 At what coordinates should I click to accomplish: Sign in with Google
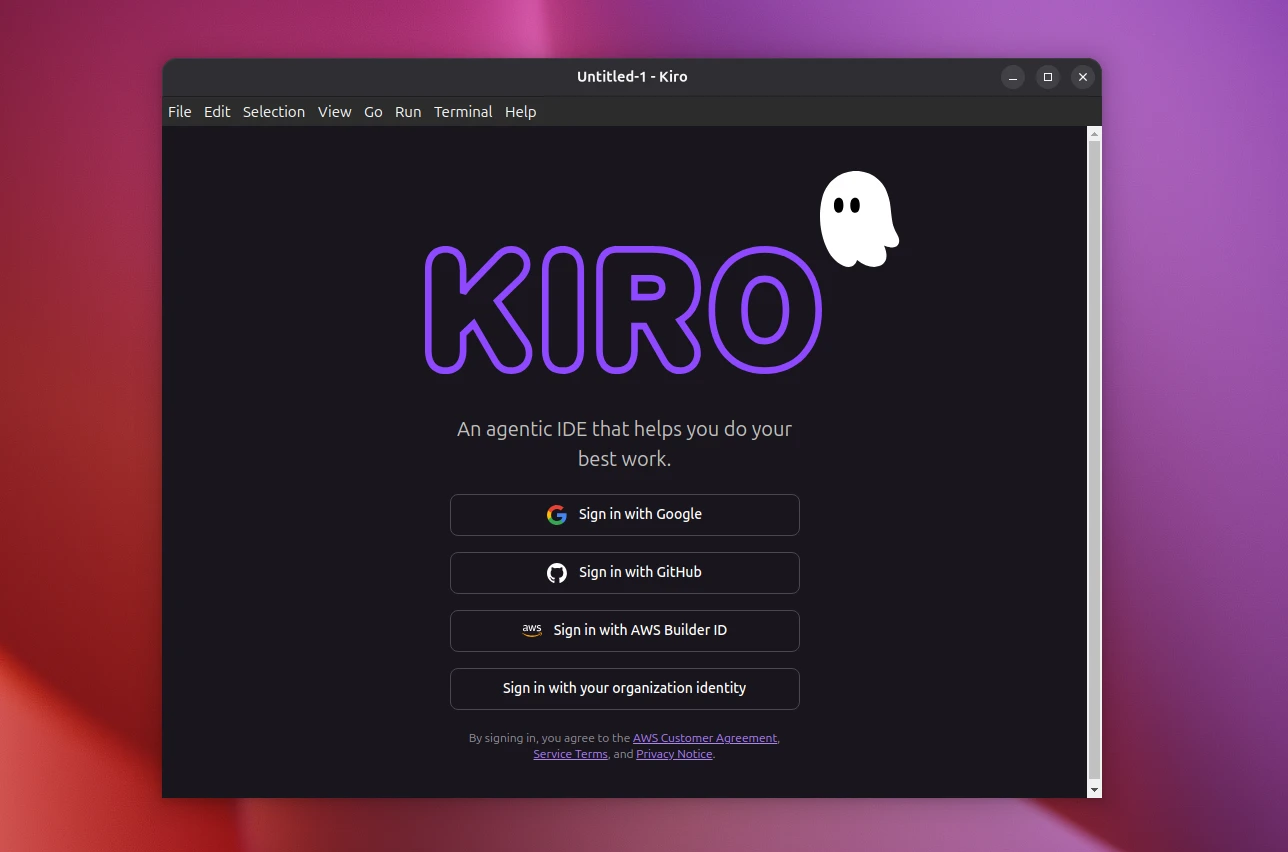pyautogui.click(x=624, y=514)
